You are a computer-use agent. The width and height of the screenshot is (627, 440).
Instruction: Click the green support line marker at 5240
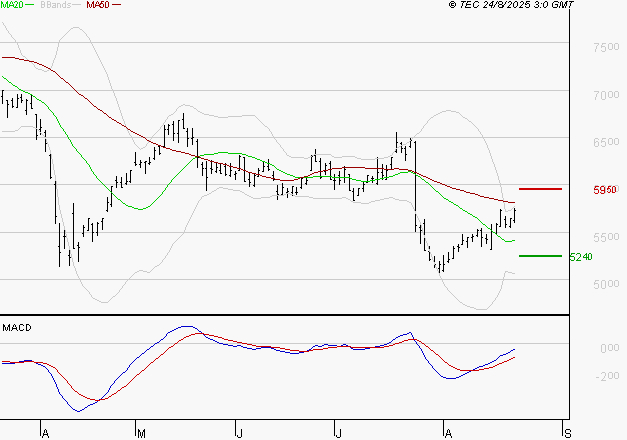(540, 256)
